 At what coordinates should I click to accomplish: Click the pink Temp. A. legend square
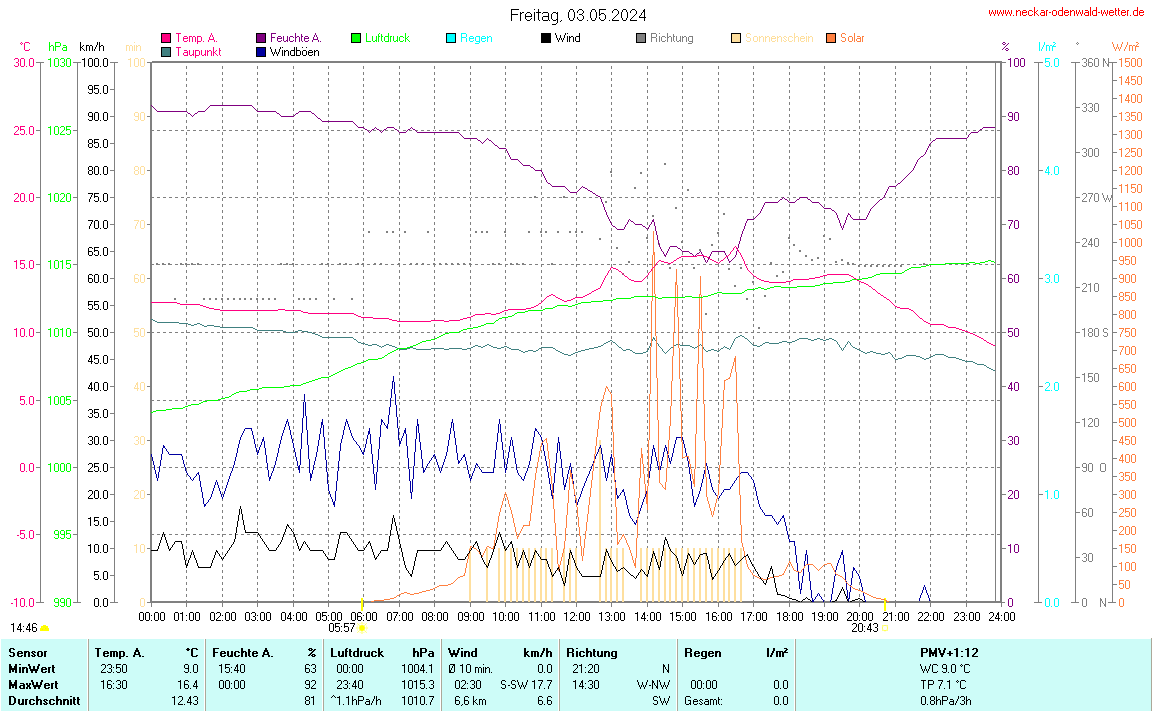(x=166, y=38)
